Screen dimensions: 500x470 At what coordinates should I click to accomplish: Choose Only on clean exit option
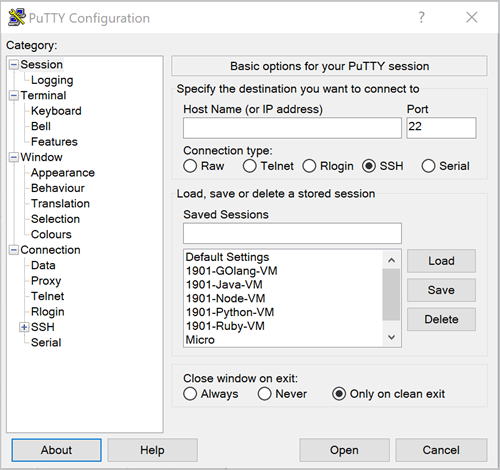pos(339,394)
